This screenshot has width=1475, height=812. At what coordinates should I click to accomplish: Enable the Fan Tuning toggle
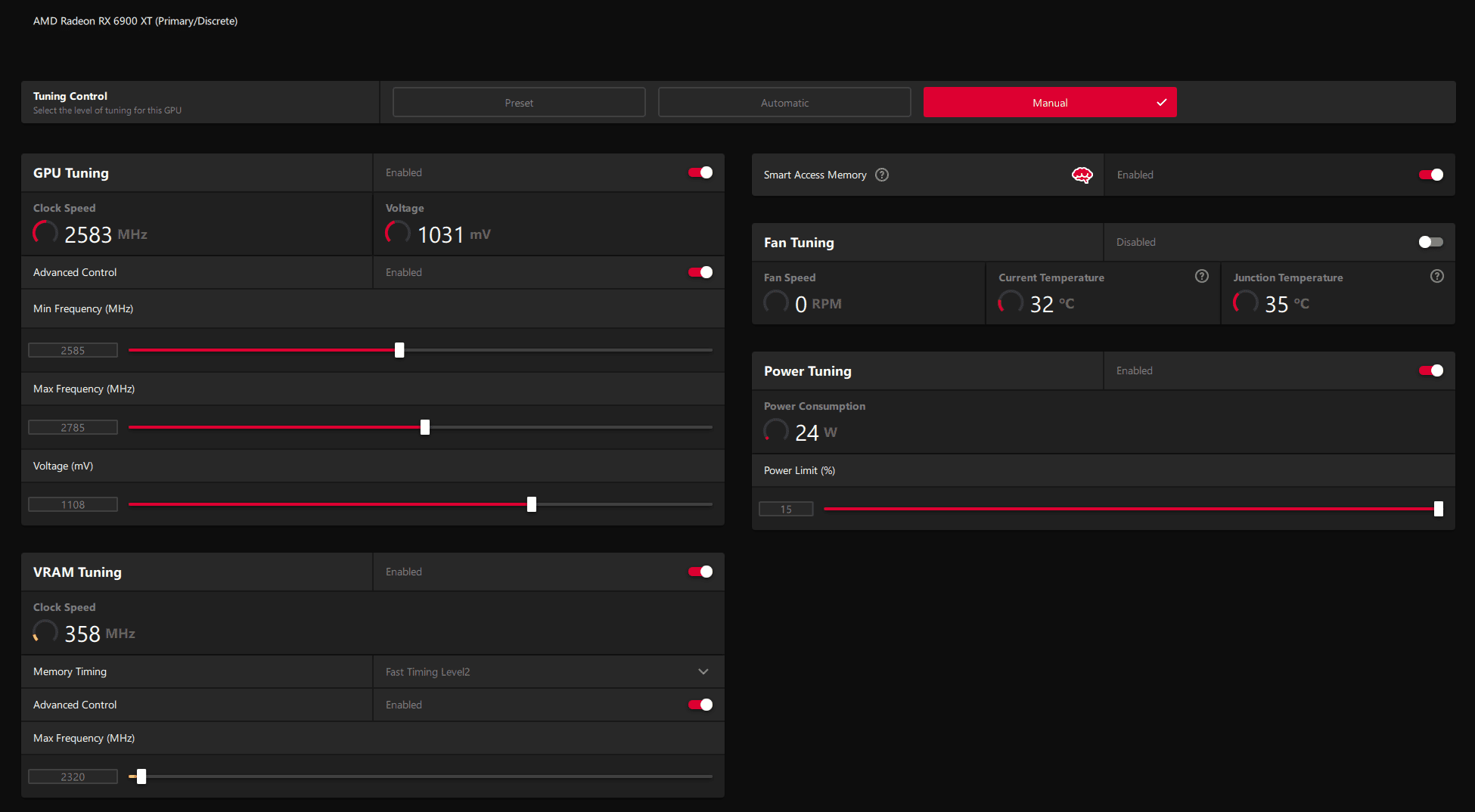pos(1431,242)
